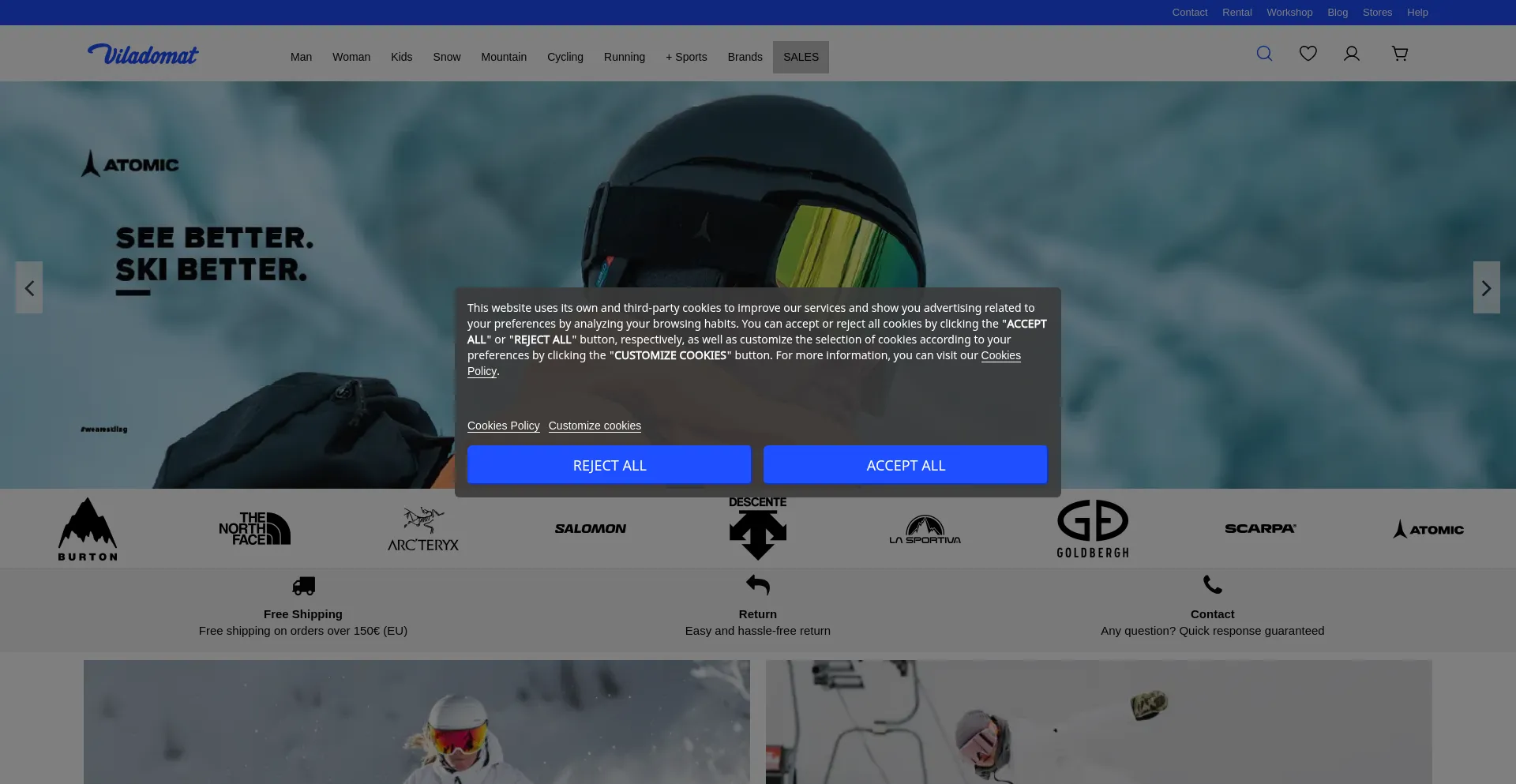Click 'Free shipping on orders over 150€ (EU)'

[303, 631]
